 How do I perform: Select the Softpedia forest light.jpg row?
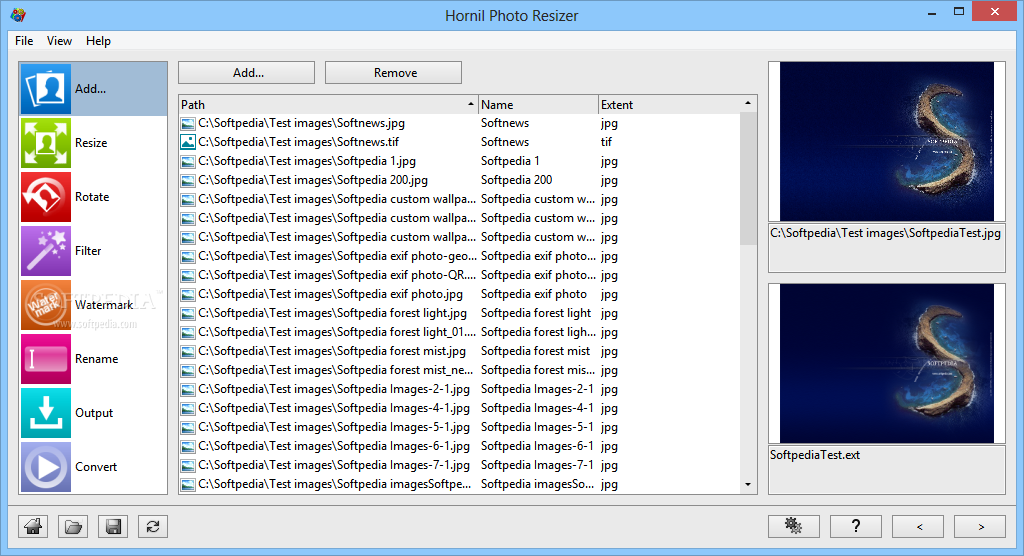pos(460,313)
